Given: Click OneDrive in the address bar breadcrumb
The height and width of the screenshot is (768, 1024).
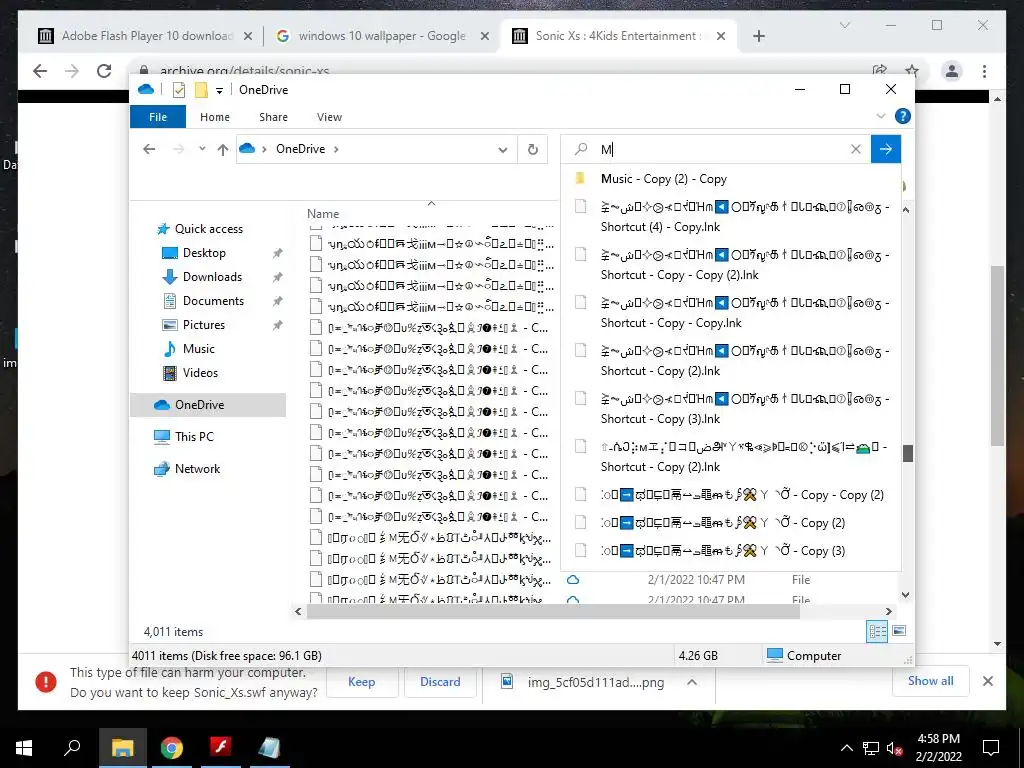Looking at the screenshot, I should pos(300,149).
